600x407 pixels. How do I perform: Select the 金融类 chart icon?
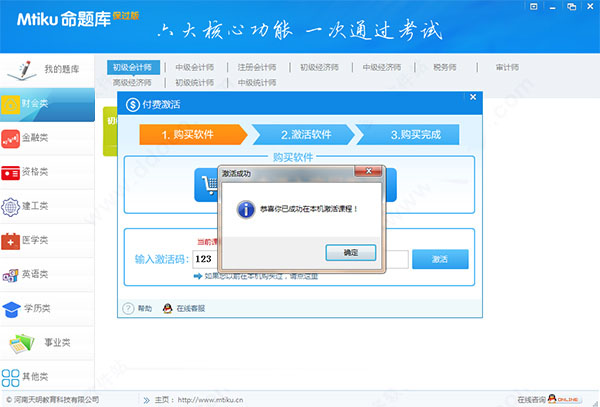(10, 138)
